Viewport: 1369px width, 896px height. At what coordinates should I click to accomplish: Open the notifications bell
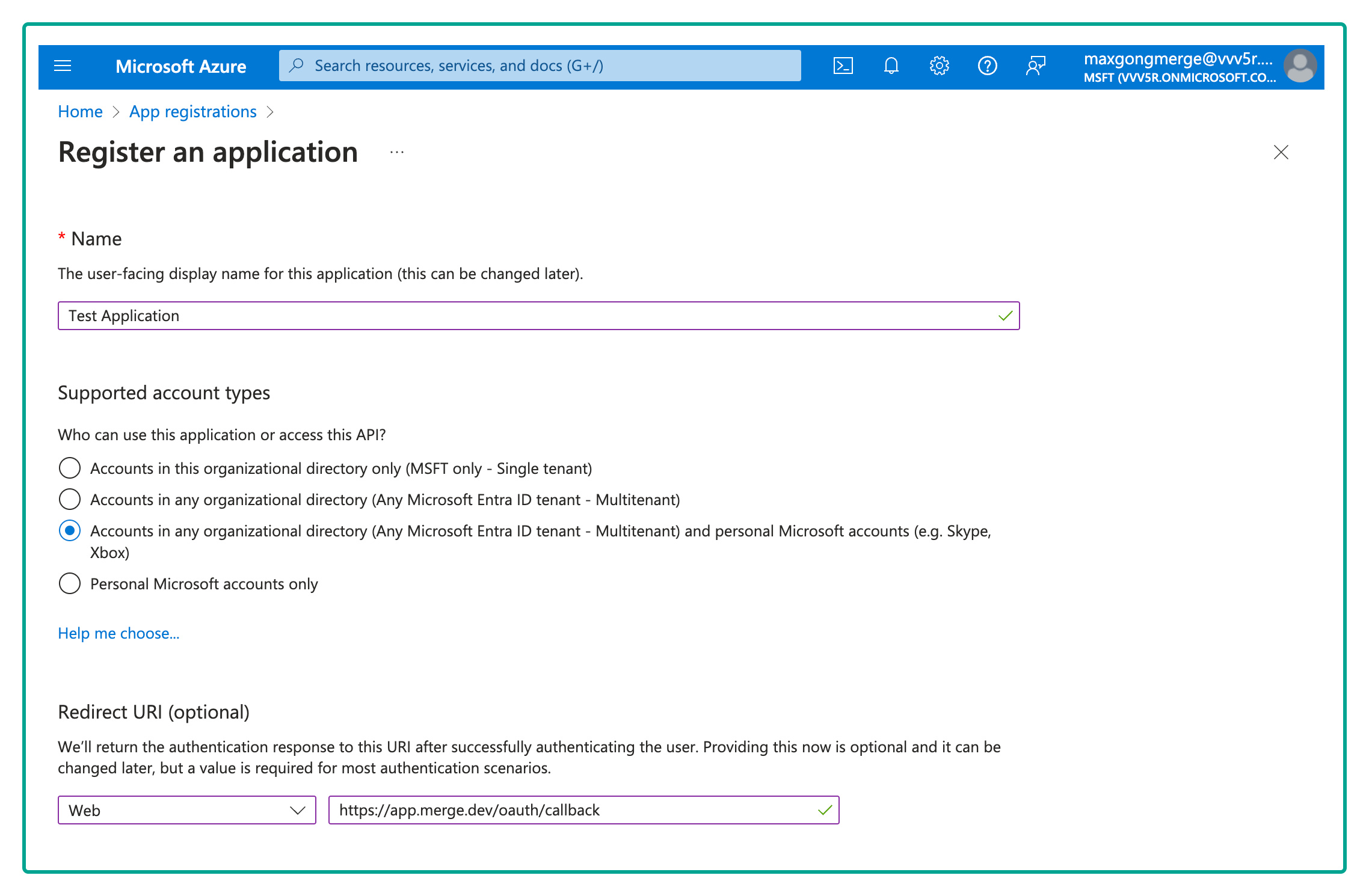pos(891,66)
